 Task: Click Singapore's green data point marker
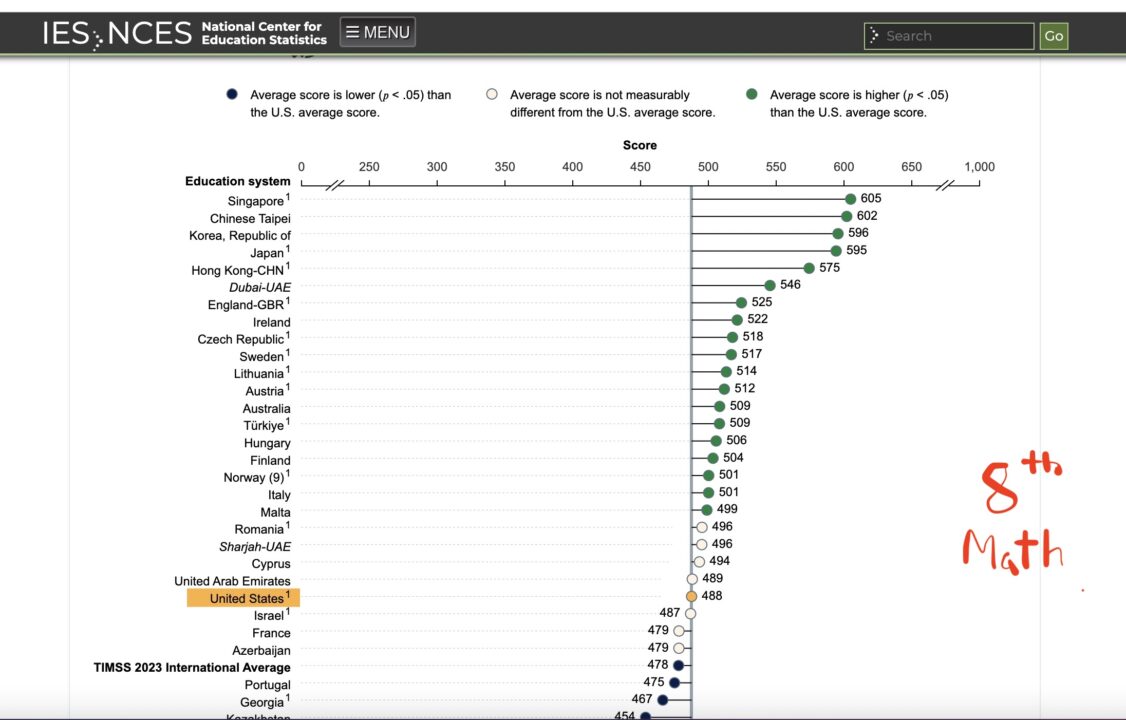(x=850, y=199)
